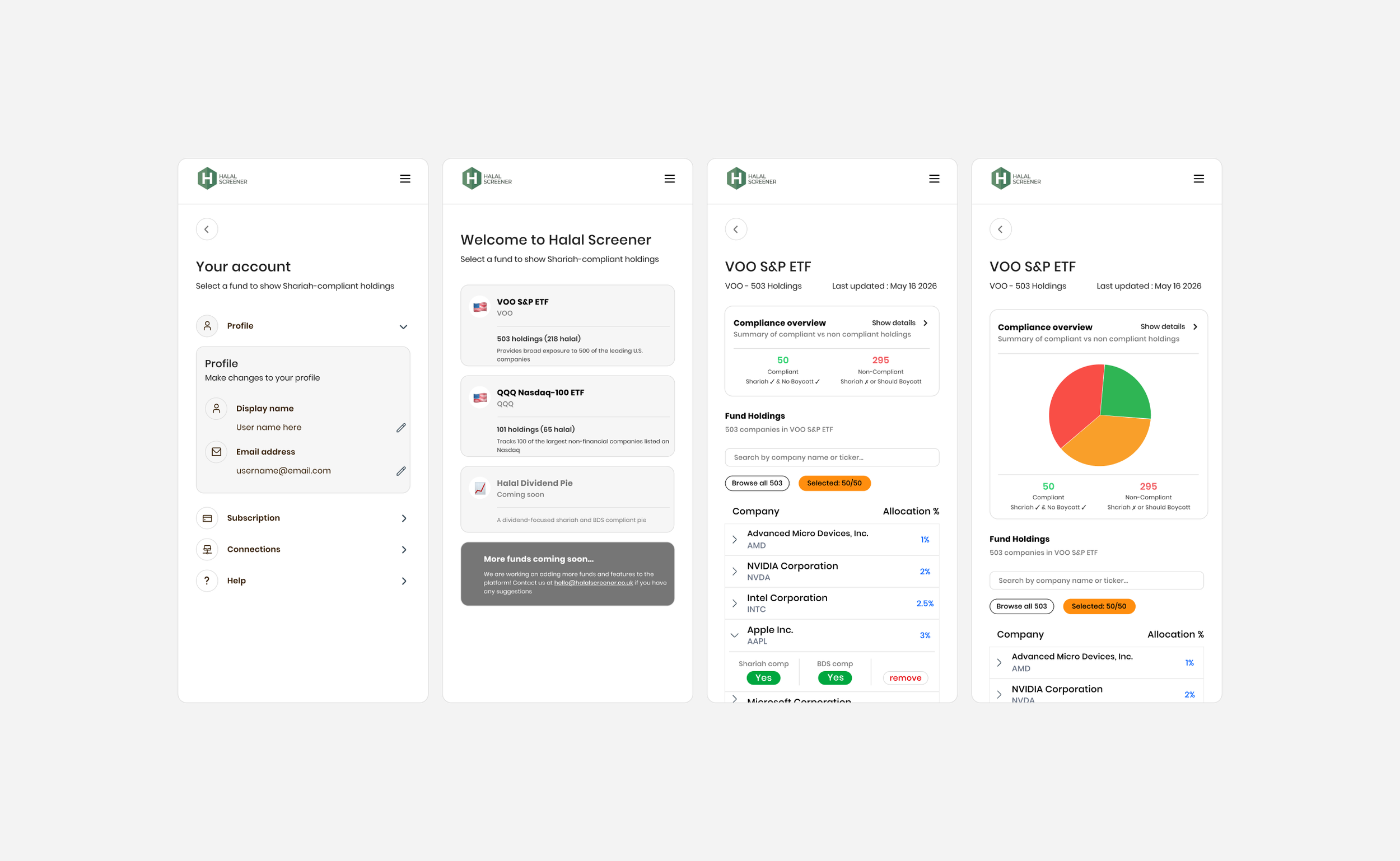Click Selected: 50/50 on pie chart screen
Screen dimensions: 1400x861
click(1099, 606)
